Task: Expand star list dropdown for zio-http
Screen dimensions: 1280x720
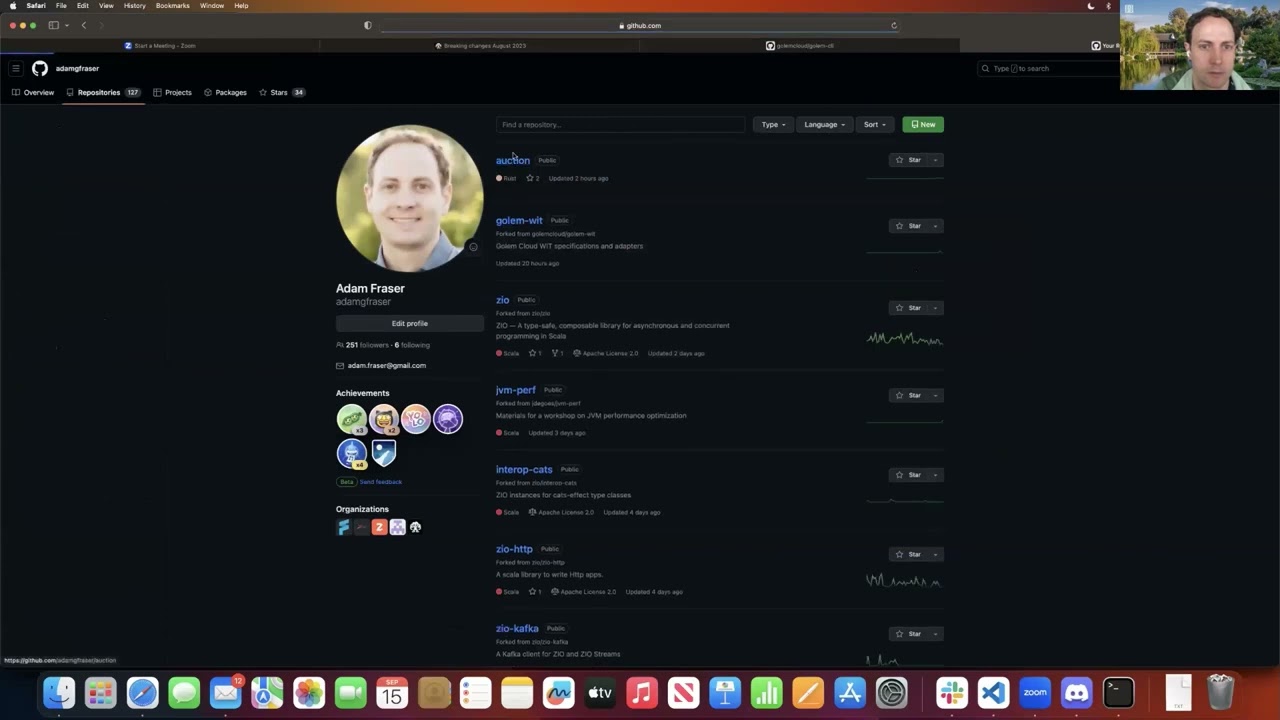Action: click(936, 554)
